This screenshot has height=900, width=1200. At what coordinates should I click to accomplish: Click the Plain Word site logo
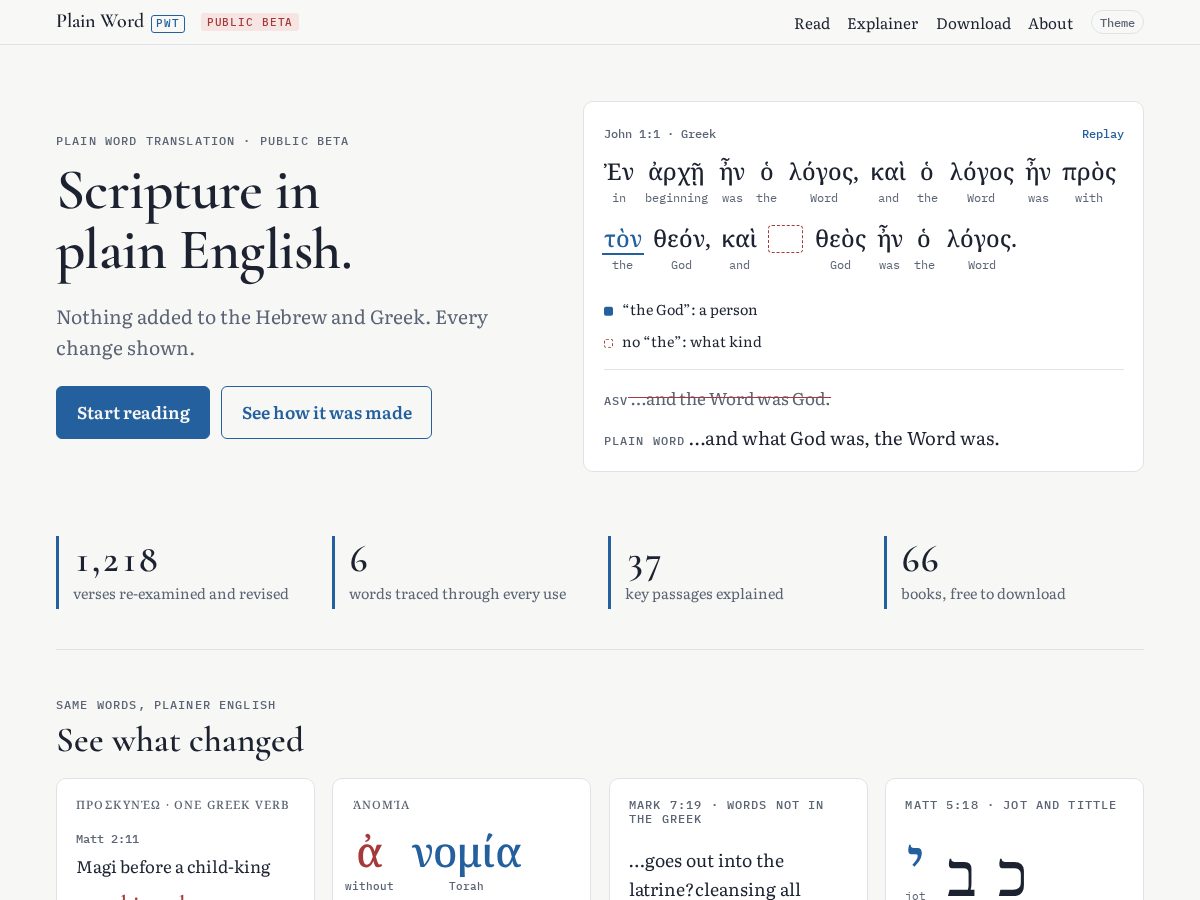tap(100, 21)
